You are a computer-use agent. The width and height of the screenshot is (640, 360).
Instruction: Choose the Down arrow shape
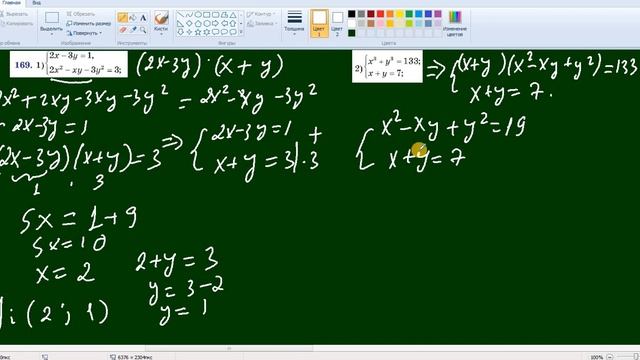(180, 32)
